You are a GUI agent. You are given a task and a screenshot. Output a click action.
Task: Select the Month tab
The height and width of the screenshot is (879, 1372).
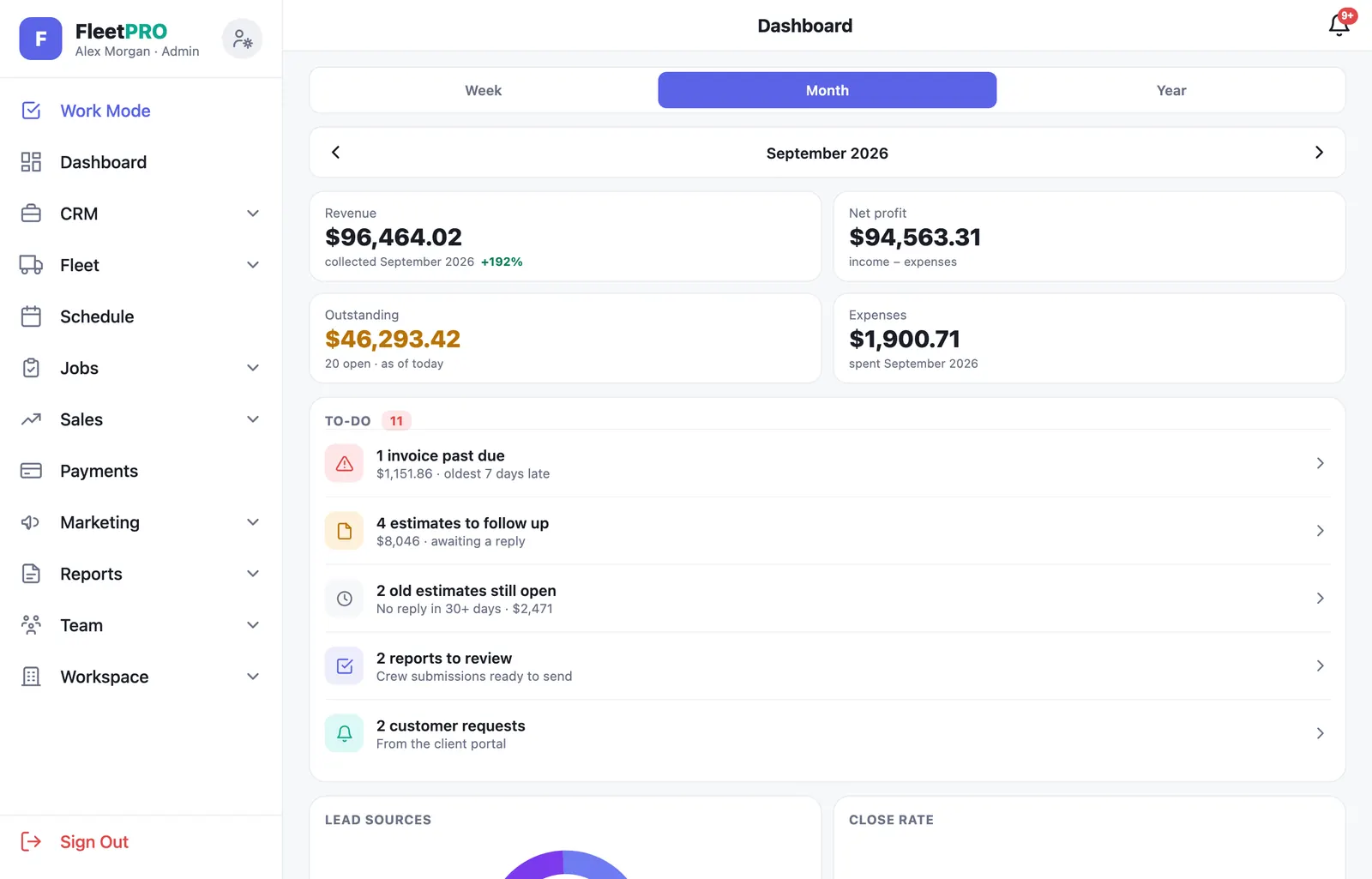(827, 90)
